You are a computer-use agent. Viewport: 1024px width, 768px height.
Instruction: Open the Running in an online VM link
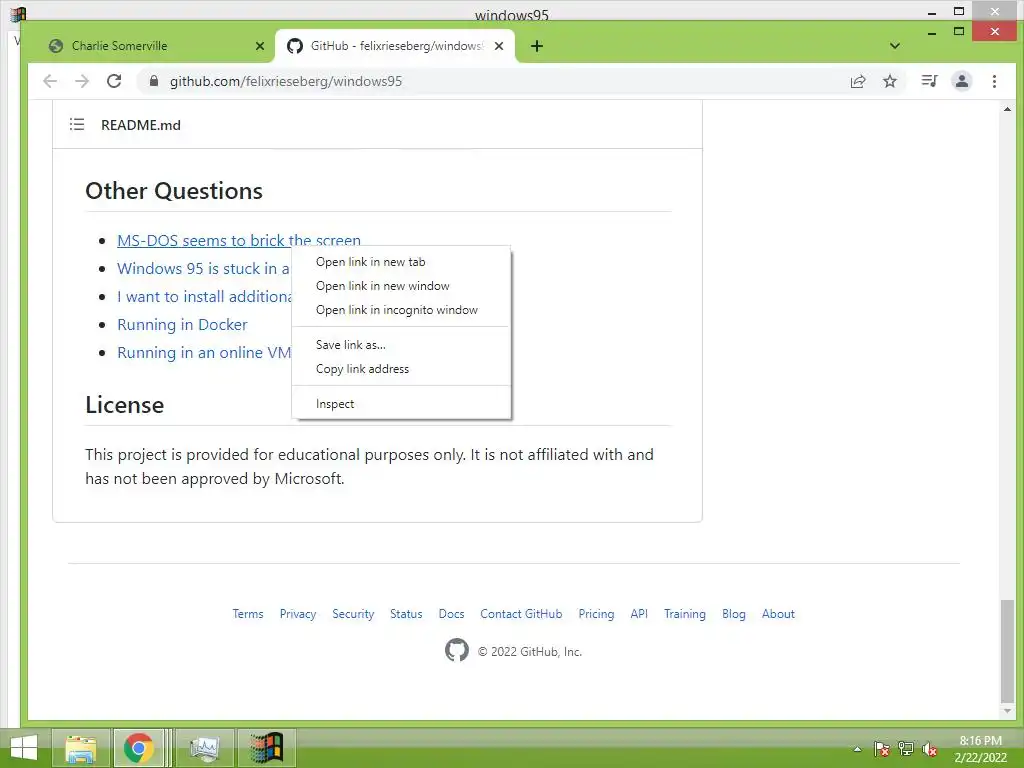(x=204, y=353)
